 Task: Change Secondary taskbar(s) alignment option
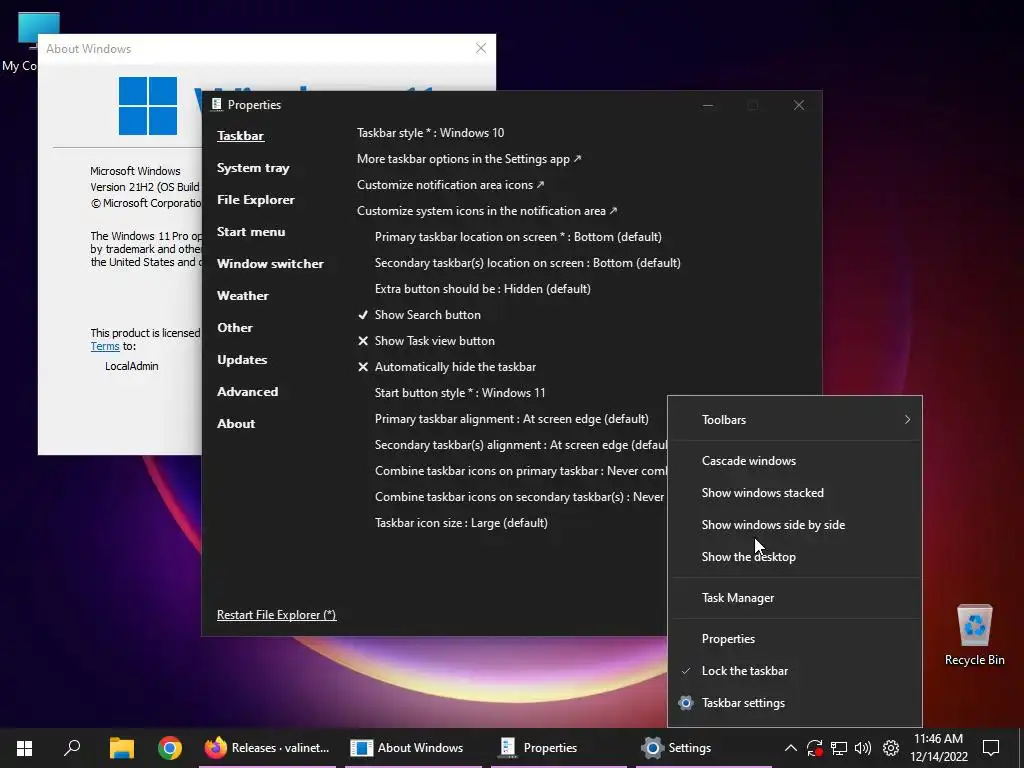(520, 445)
